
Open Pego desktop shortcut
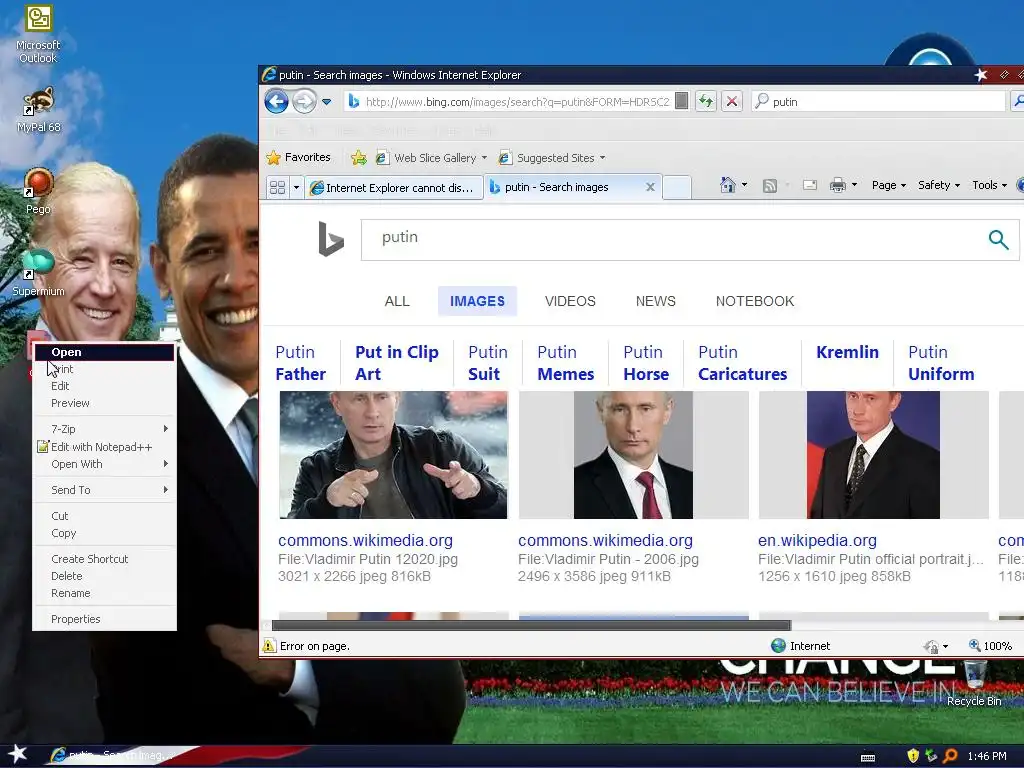click(x=38, y=191)
